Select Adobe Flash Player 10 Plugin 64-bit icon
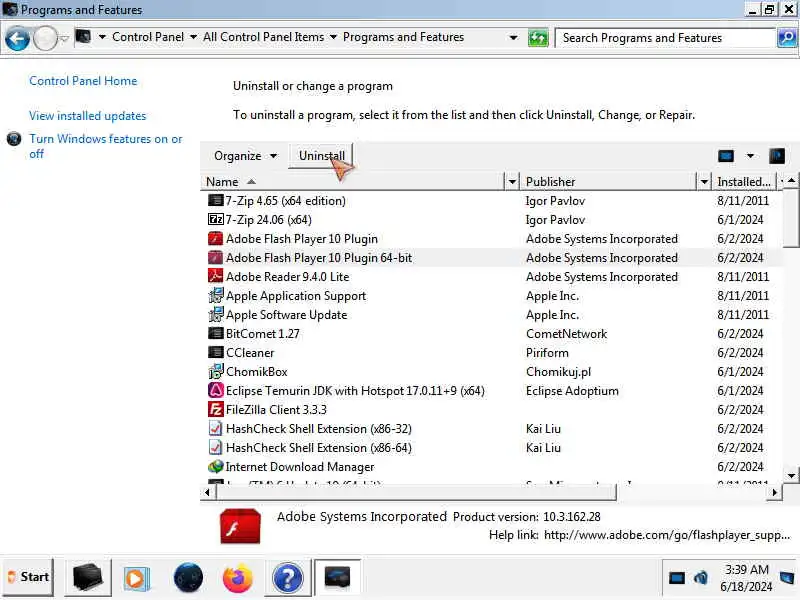Image resolution: width=800 pixels, height=600 pixels. point(216,258)
